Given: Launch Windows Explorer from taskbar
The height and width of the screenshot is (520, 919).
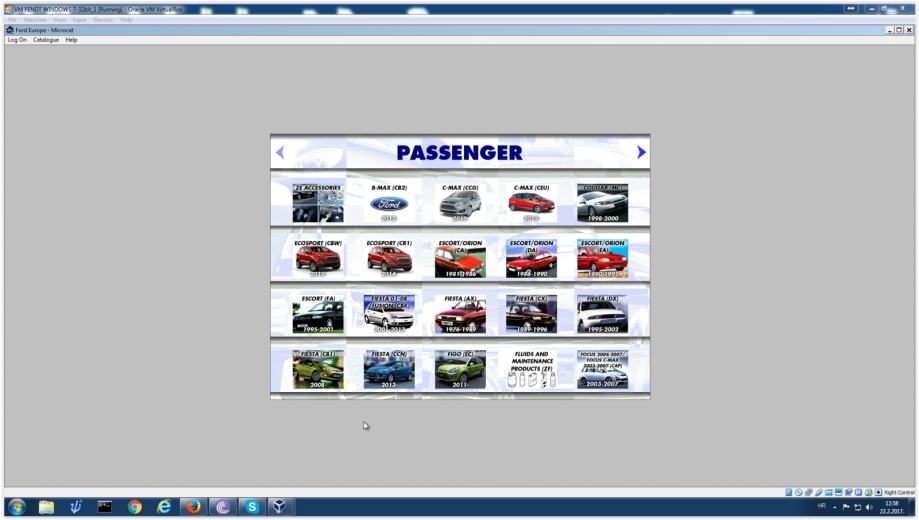Looking at the screenshot, I should click(46, 507).
